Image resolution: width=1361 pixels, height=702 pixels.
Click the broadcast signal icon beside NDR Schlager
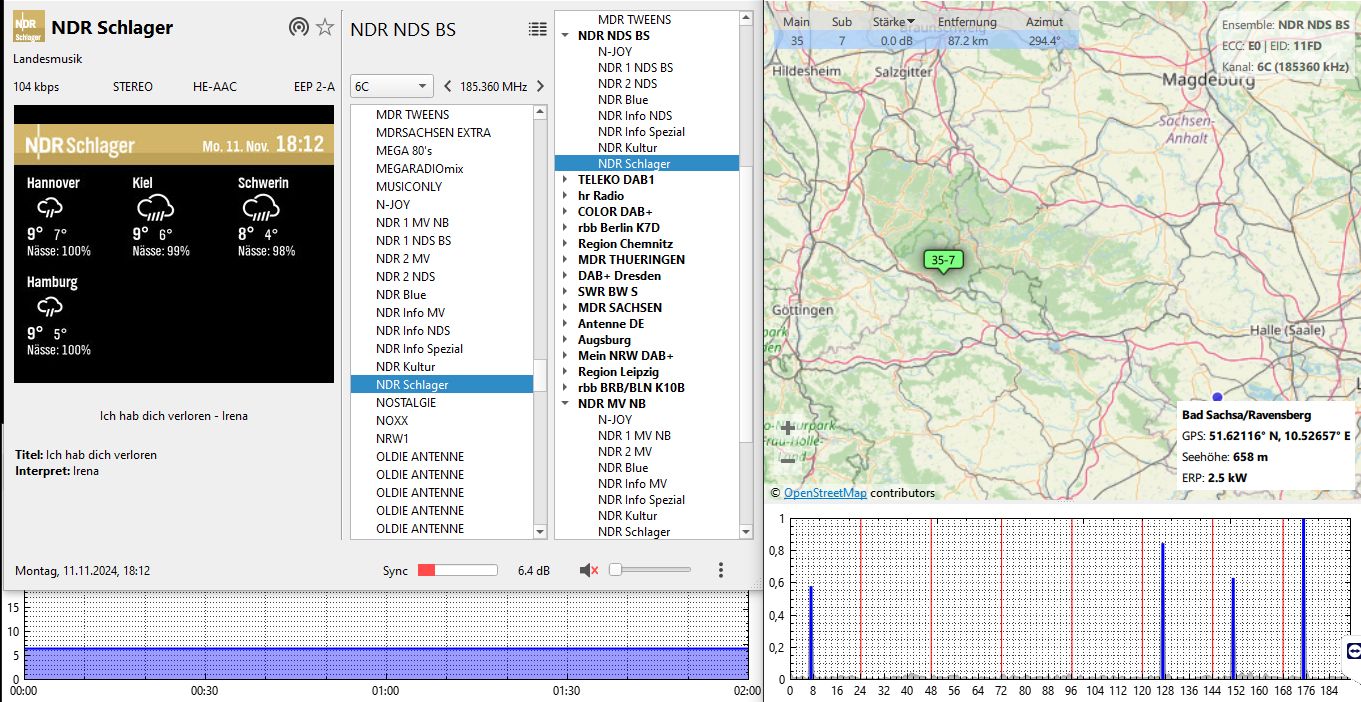pyautogui.click(x=298, y=28)
